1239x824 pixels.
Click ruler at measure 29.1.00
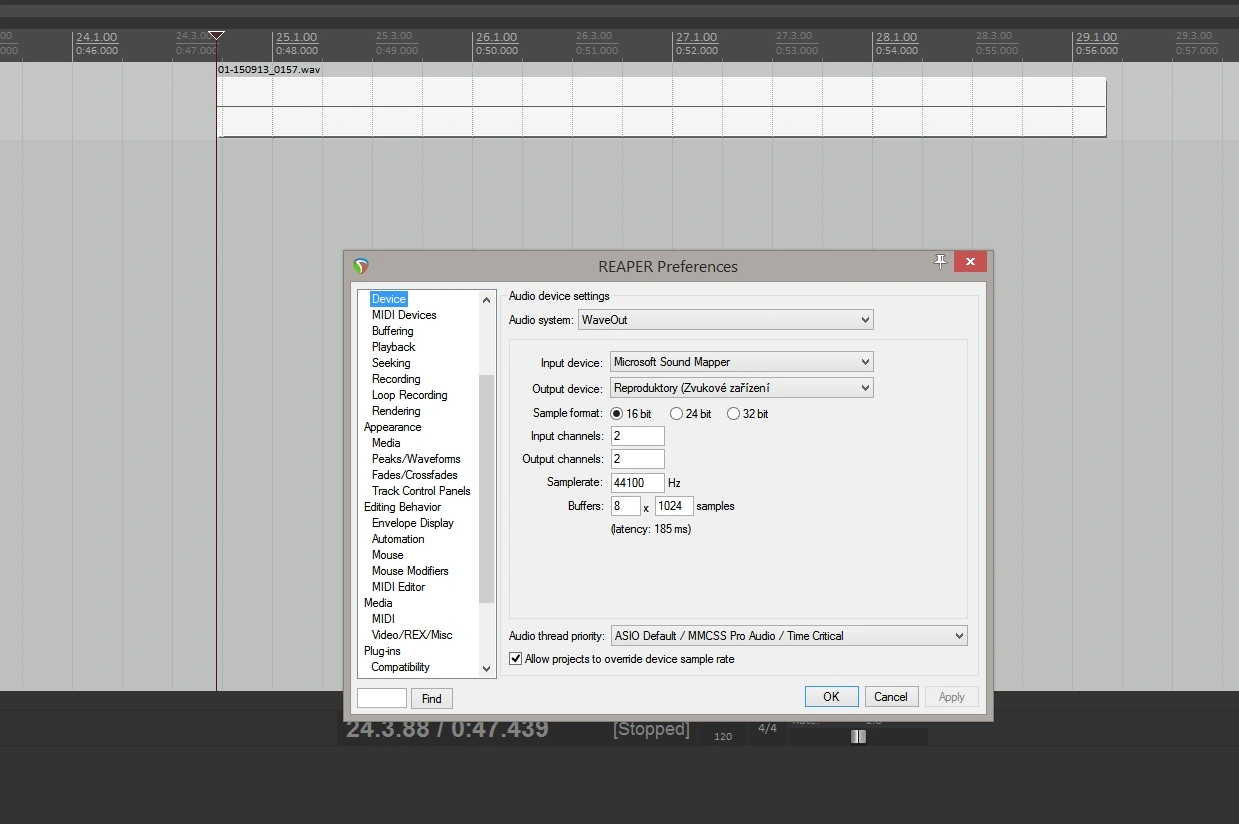click(1096, 38)
